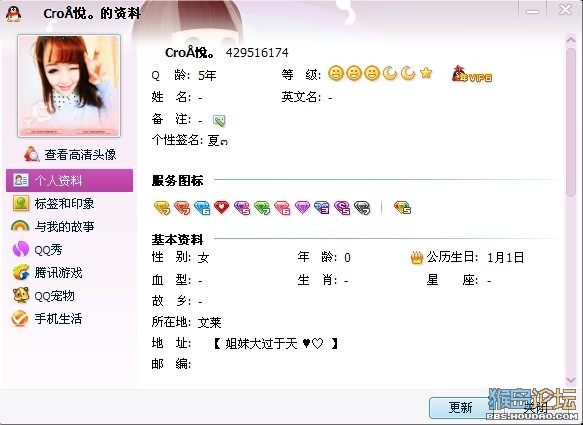This screenshot has height=425, width=583.
Task: Click the annual VIP6 badge icon
Action: click(472, 74)
